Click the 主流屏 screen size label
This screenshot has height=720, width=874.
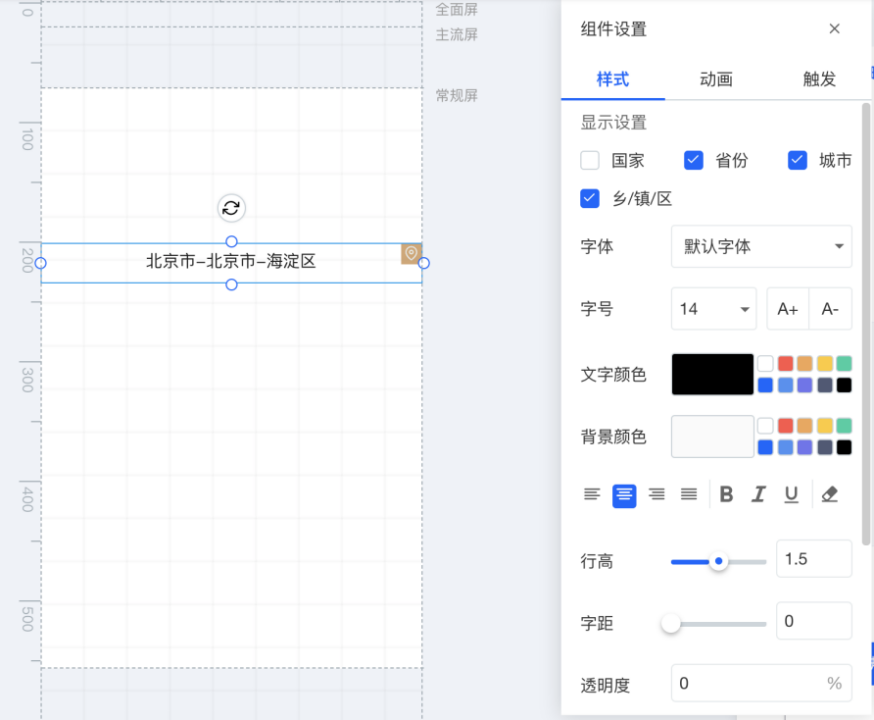click(457, 35)
